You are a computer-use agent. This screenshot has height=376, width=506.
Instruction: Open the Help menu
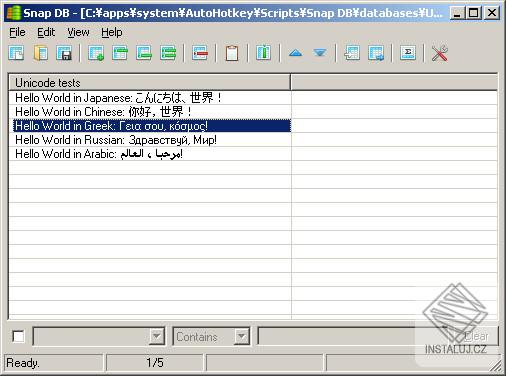(x=112, y=32)
